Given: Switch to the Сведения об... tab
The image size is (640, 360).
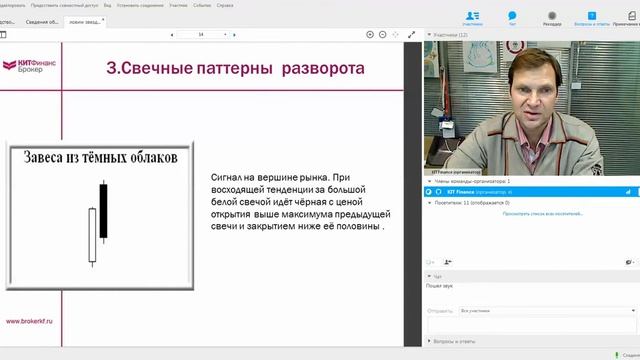Looking at the screenshot, I should point(42,22).
